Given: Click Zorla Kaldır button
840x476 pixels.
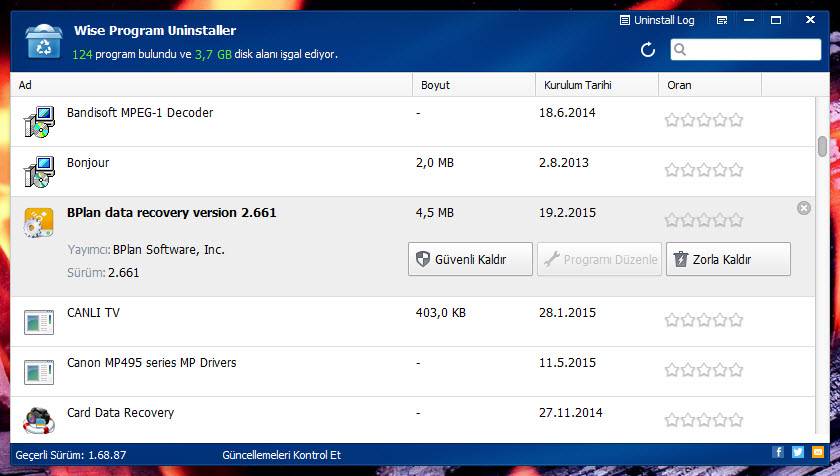Looking at the screenshot, I should click(x=728, y=259).
